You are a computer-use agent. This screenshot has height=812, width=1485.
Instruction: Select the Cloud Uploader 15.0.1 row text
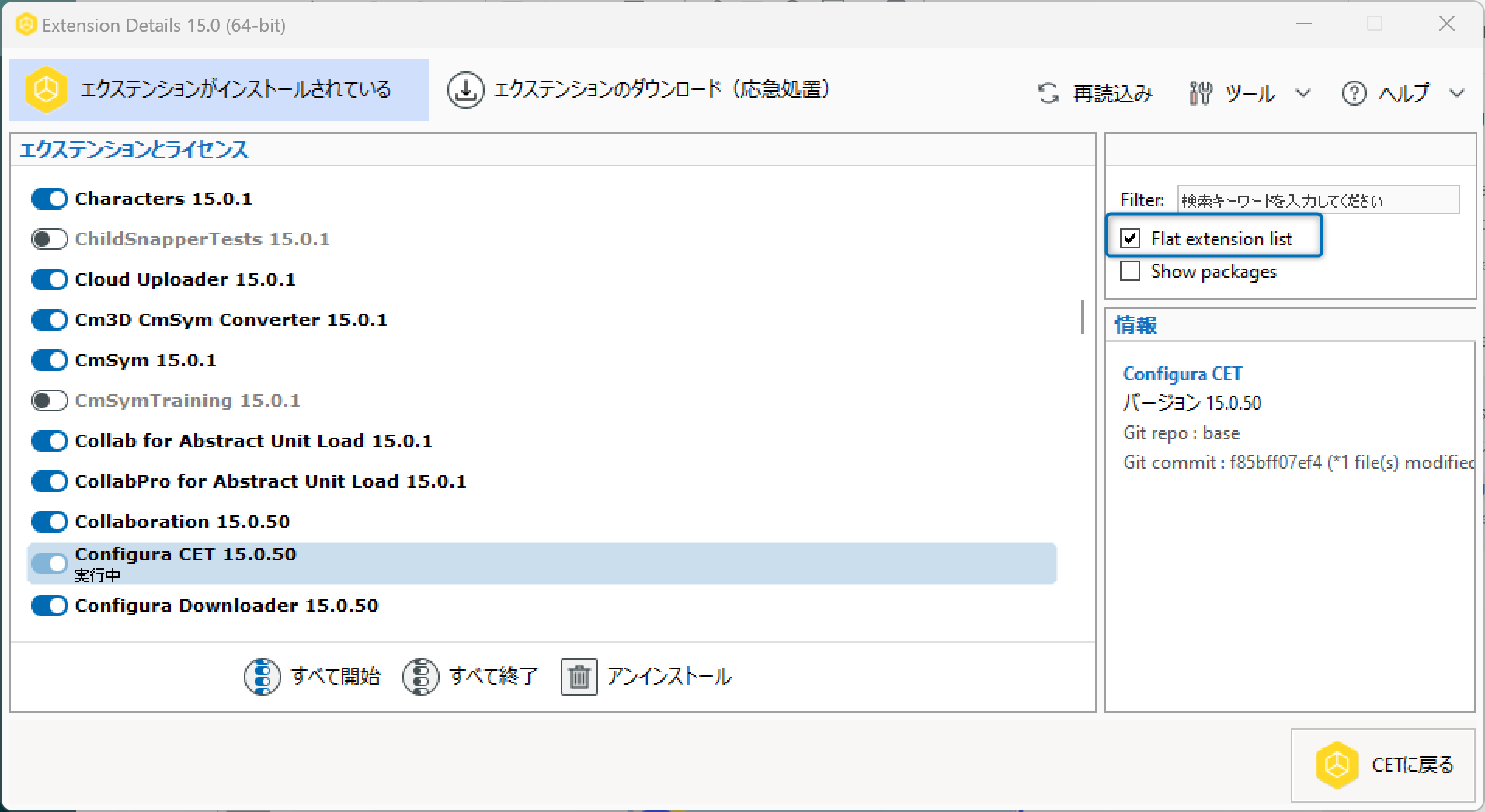(185, 279)
